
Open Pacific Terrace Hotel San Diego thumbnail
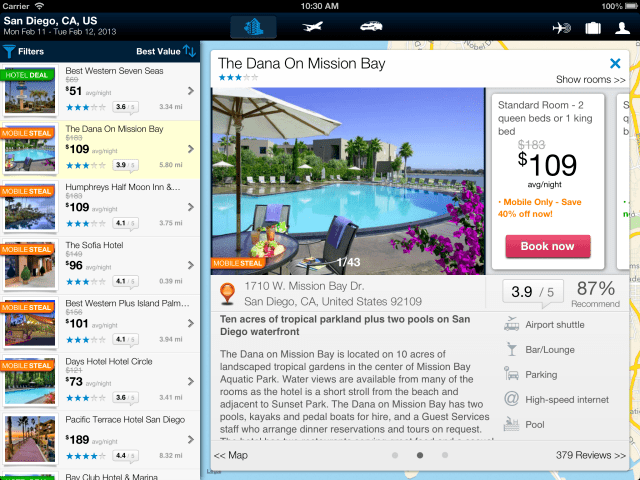pyautogui.click(x=30, y=439)
